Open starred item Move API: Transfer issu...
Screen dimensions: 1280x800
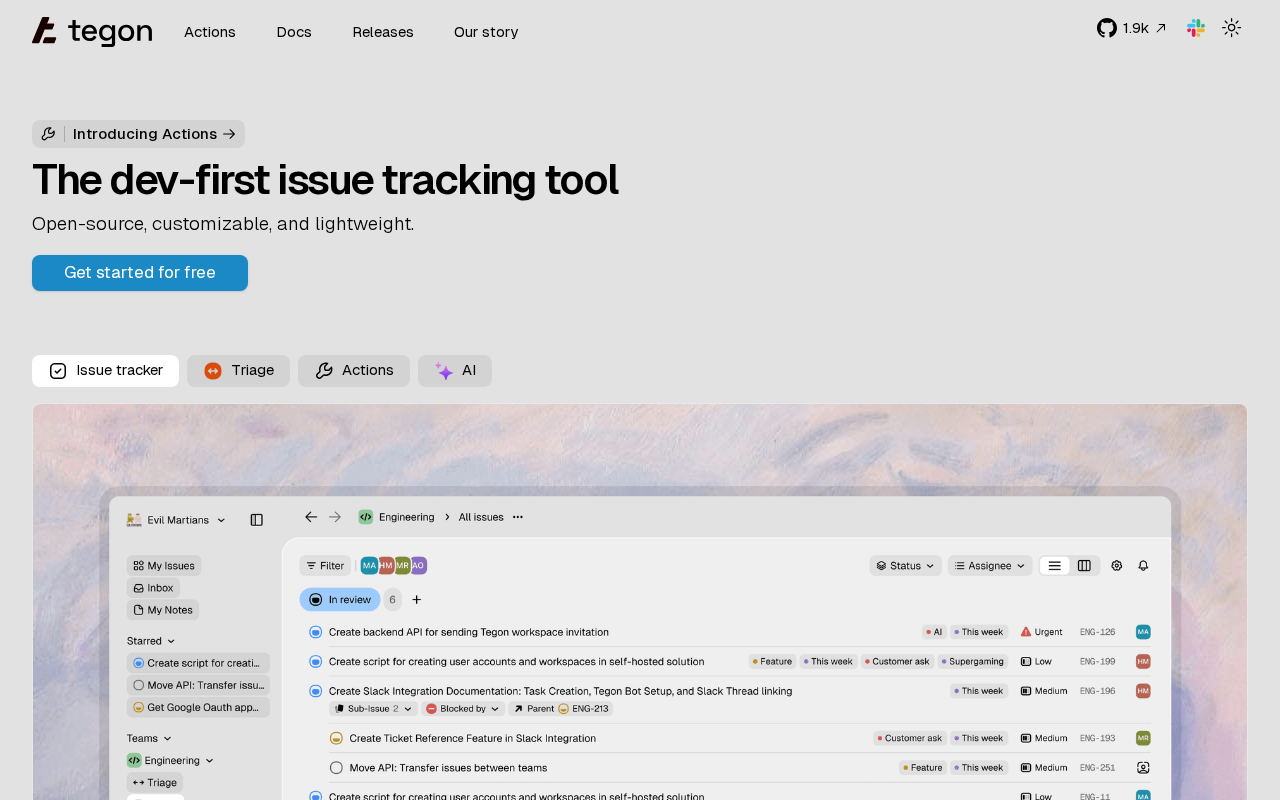[x=198, y=685]
